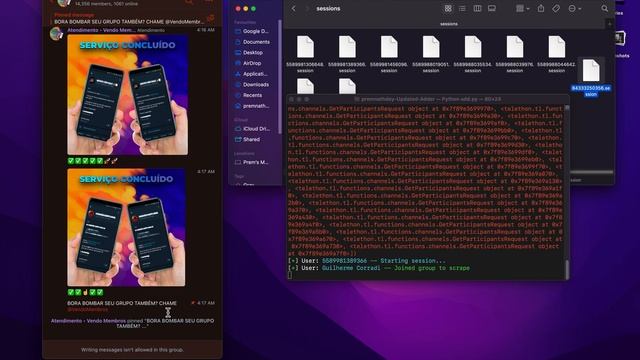The height and width of the screenshot is (360, 640).
Task: Click the pin list icon beside the pinned message
Action: [211, 18]
